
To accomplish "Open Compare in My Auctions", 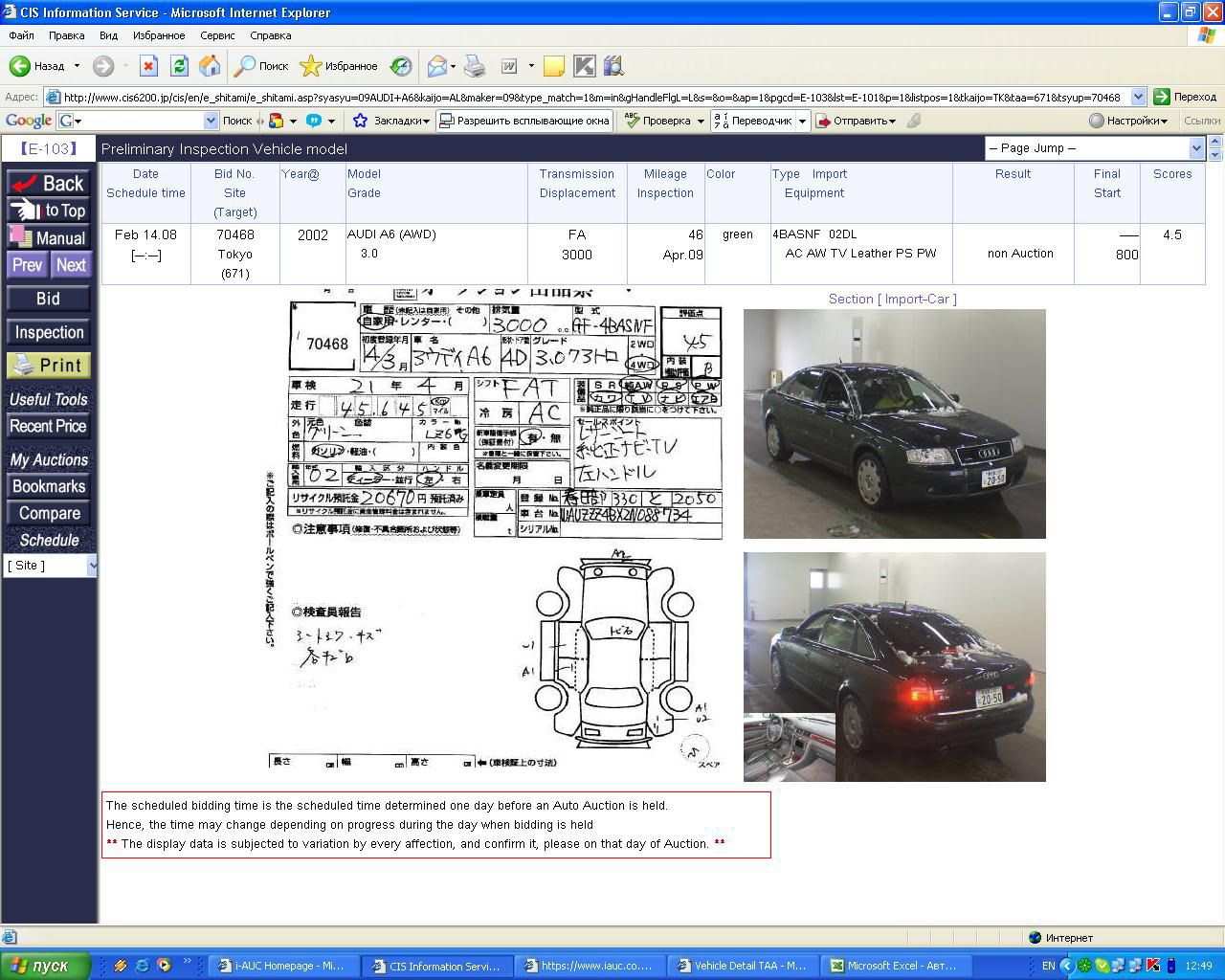I will click(49, 513).
